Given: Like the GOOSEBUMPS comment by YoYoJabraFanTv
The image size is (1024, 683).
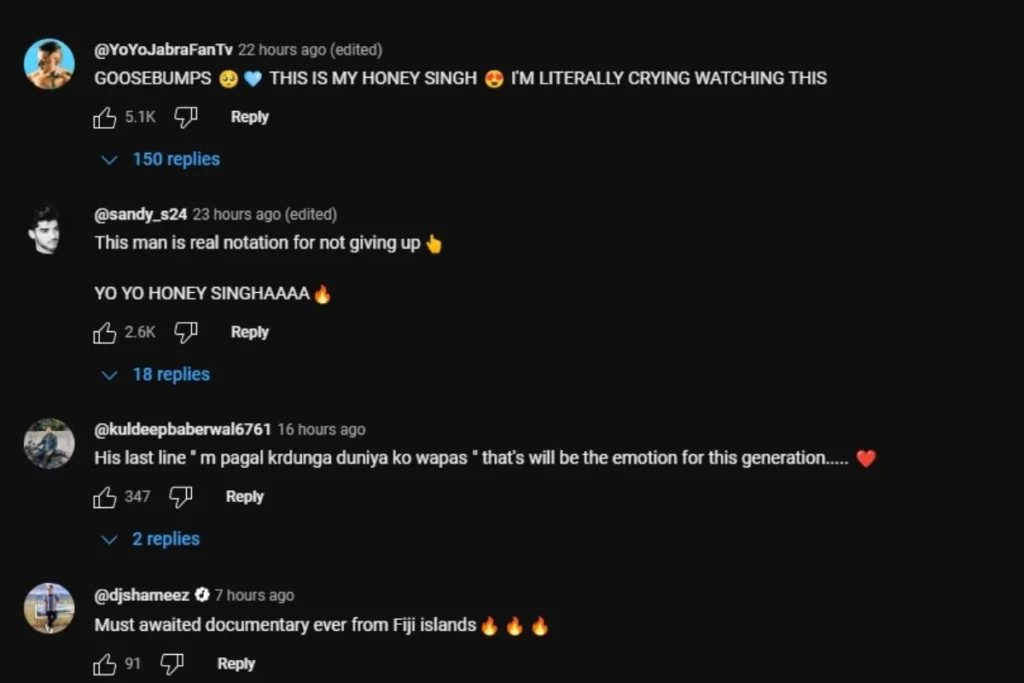Looking at the screenshot, I should click(x=104, y=118).
